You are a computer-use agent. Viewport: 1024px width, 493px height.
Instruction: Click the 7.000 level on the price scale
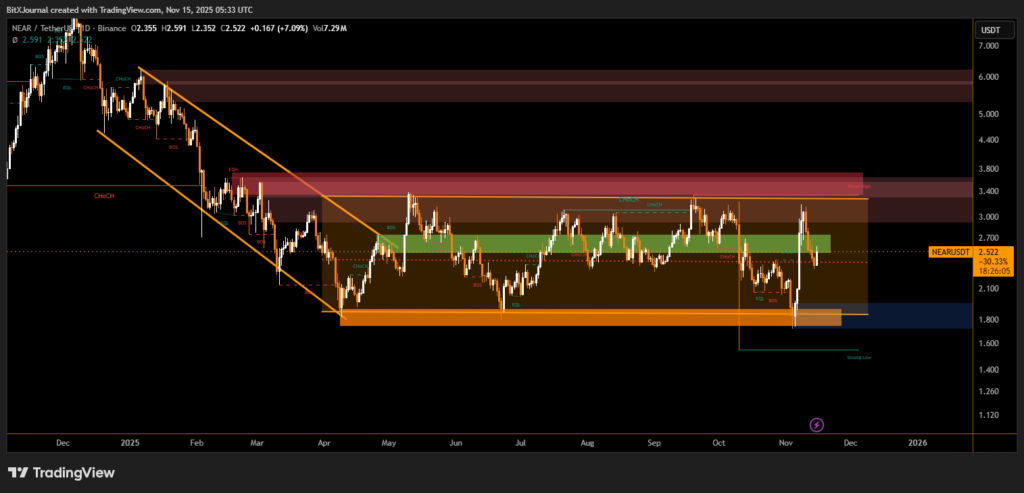pos(990,45)
